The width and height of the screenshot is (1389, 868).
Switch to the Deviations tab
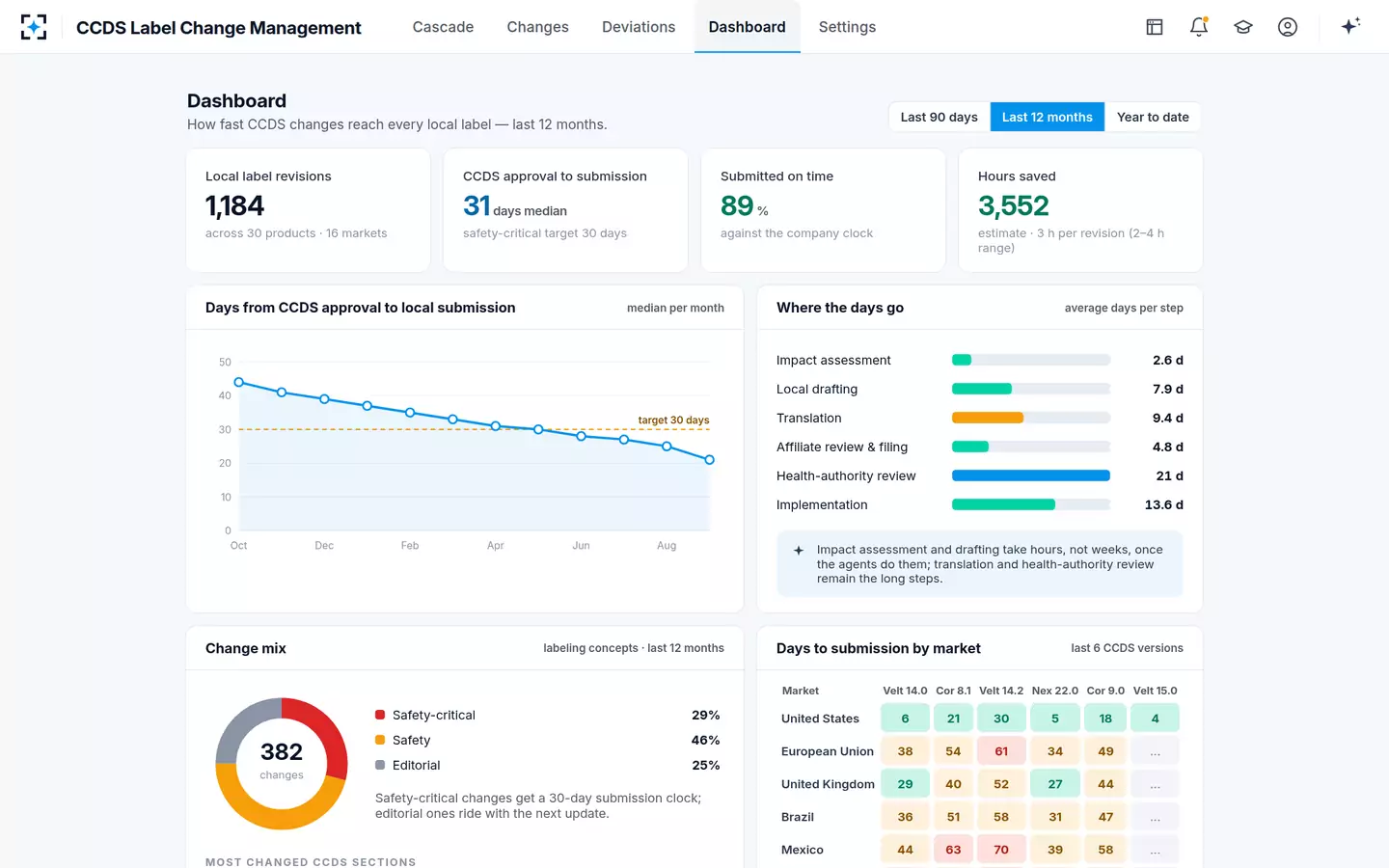pyautogui.click(x=639, y=27)
